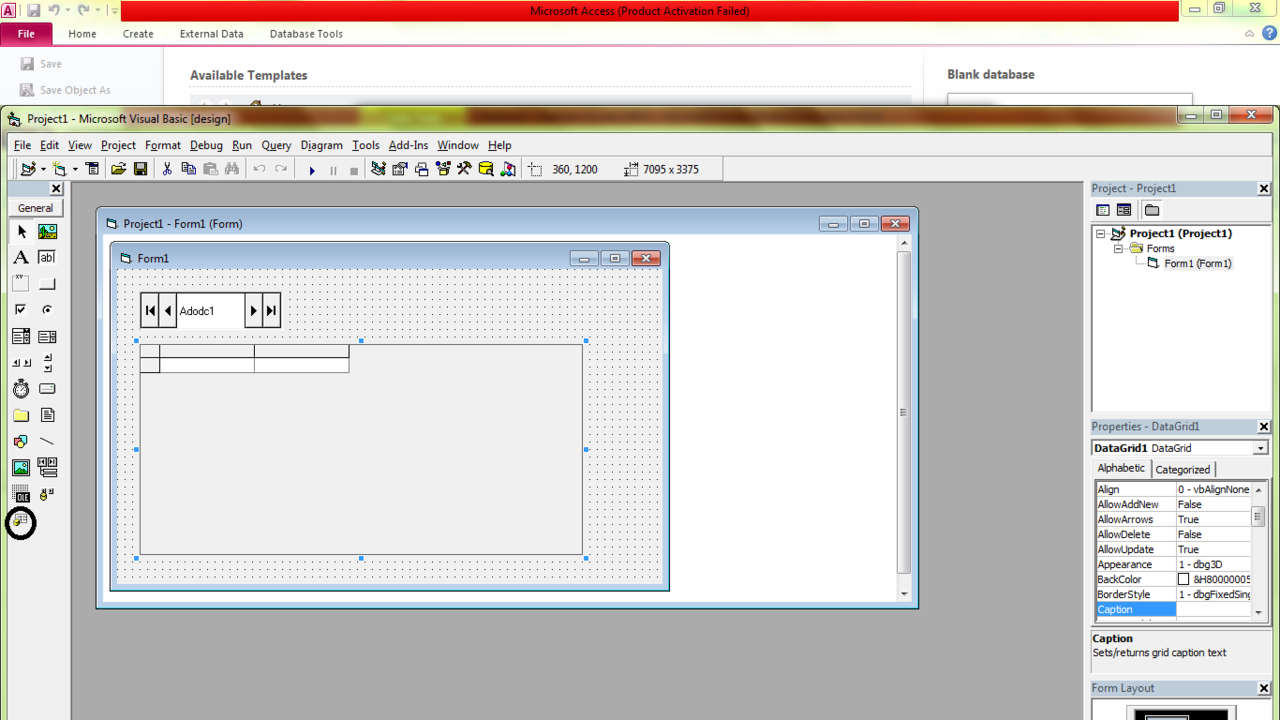The height and width of the screenshot is (720, 1280).
Task: Select the CheckBox control tool
Action: 21,309
